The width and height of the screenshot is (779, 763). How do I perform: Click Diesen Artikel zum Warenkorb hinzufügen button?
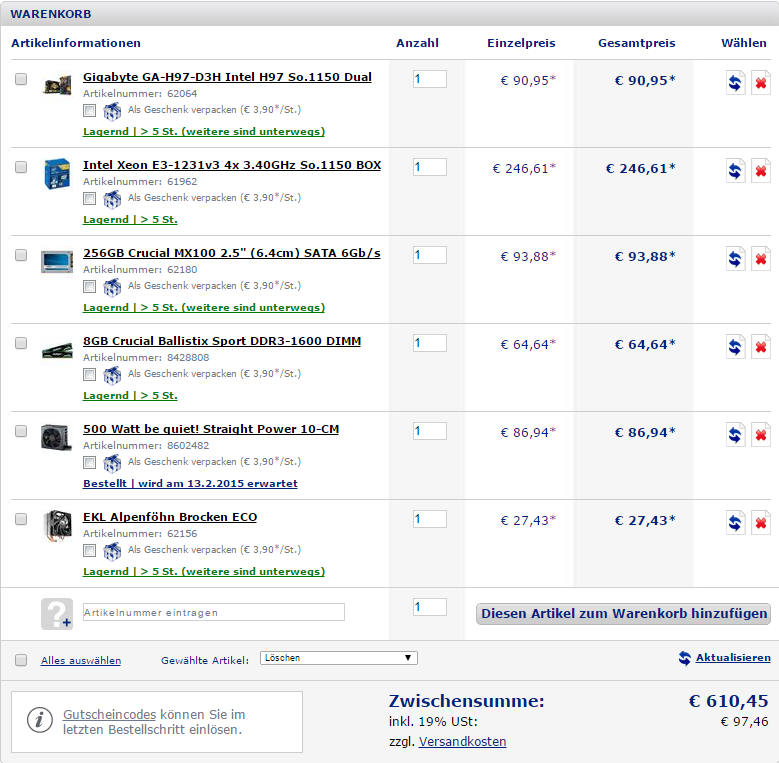tap(623, 613)
